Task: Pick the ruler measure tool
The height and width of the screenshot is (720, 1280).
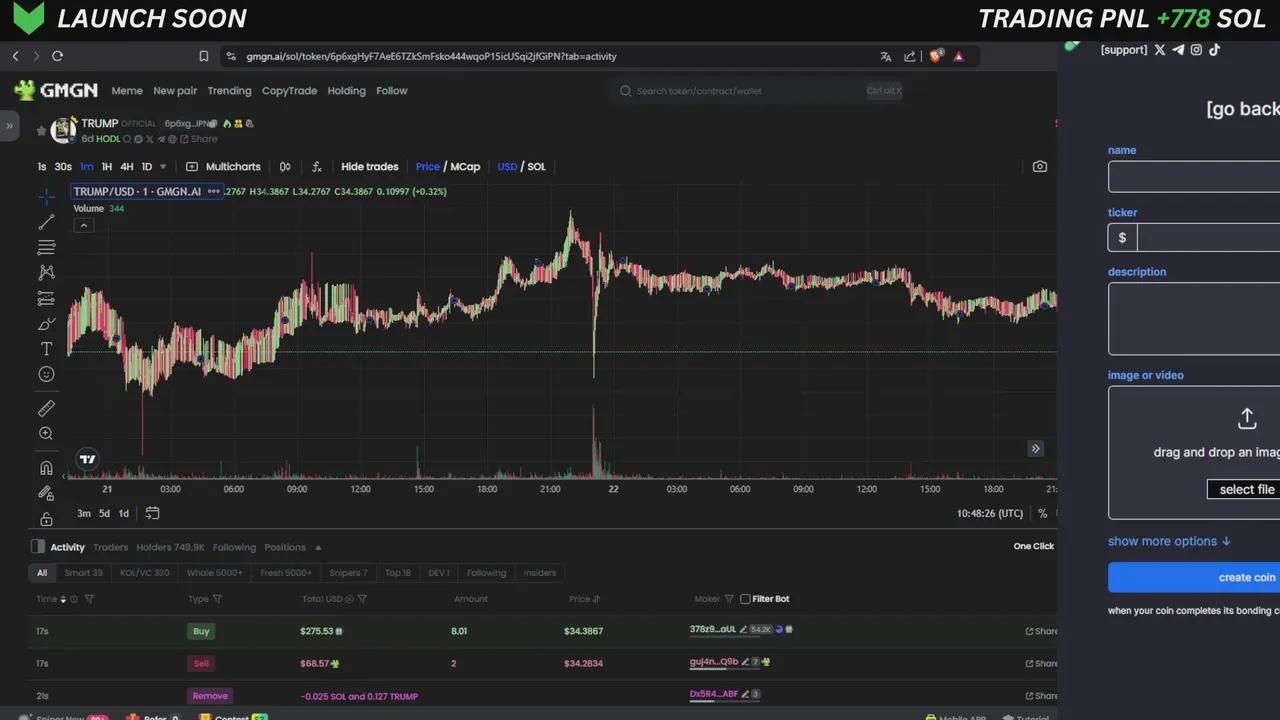Action: point(46,408)
